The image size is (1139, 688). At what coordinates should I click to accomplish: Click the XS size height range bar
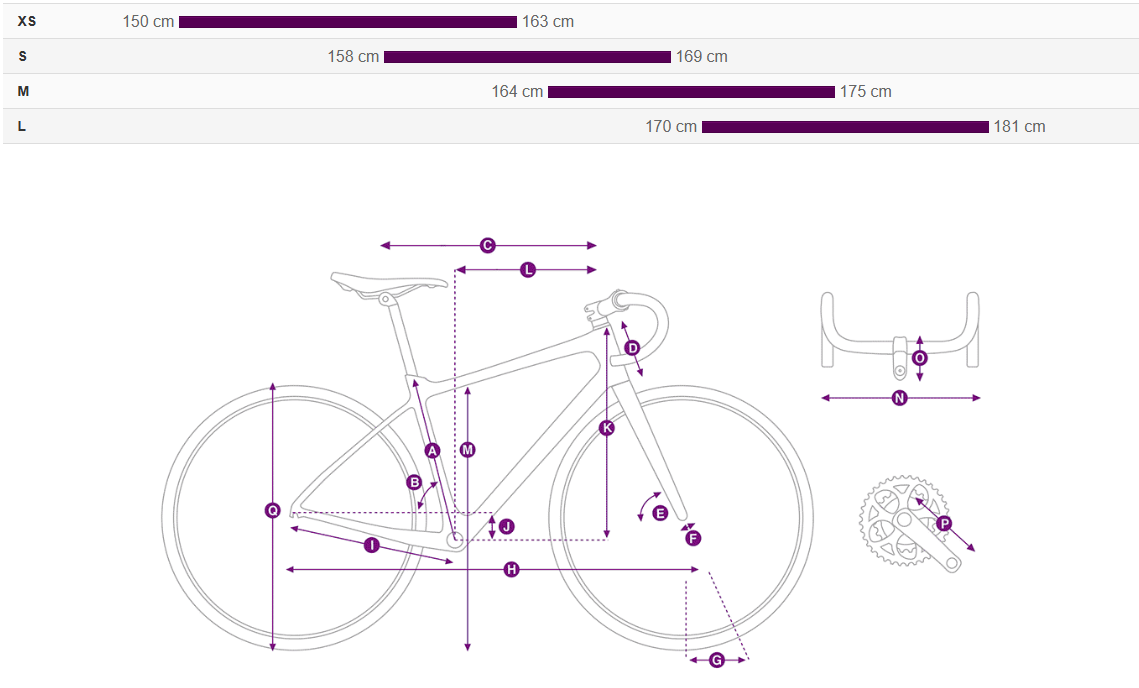tap(348, 22)
